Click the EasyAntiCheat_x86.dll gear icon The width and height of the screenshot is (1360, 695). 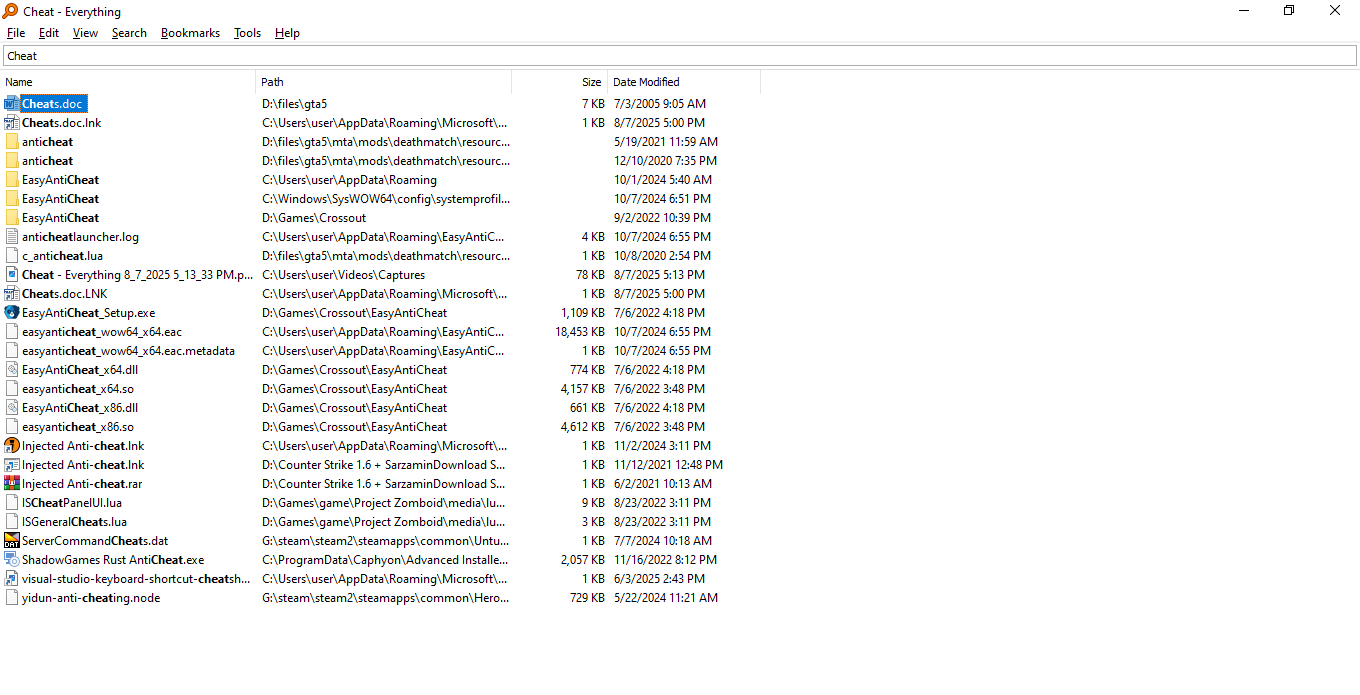[12, 408]
